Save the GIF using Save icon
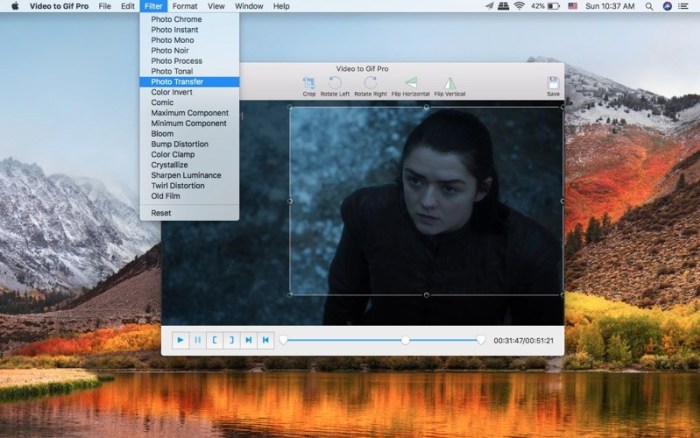 553,84
